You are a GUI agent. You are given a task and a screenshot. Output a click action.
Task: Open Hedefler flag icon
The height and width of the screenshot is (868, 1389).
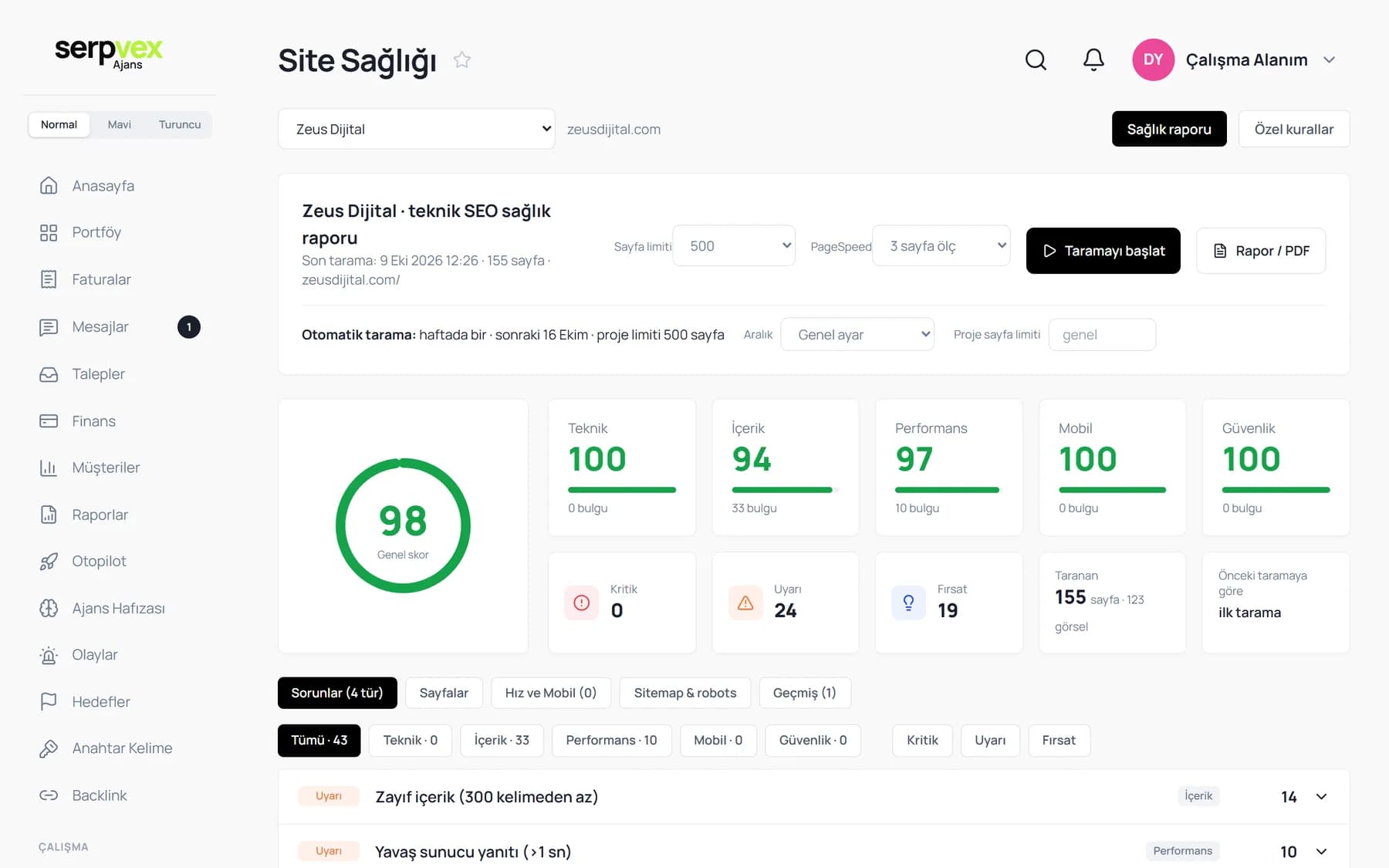click(x=49, y=701)
